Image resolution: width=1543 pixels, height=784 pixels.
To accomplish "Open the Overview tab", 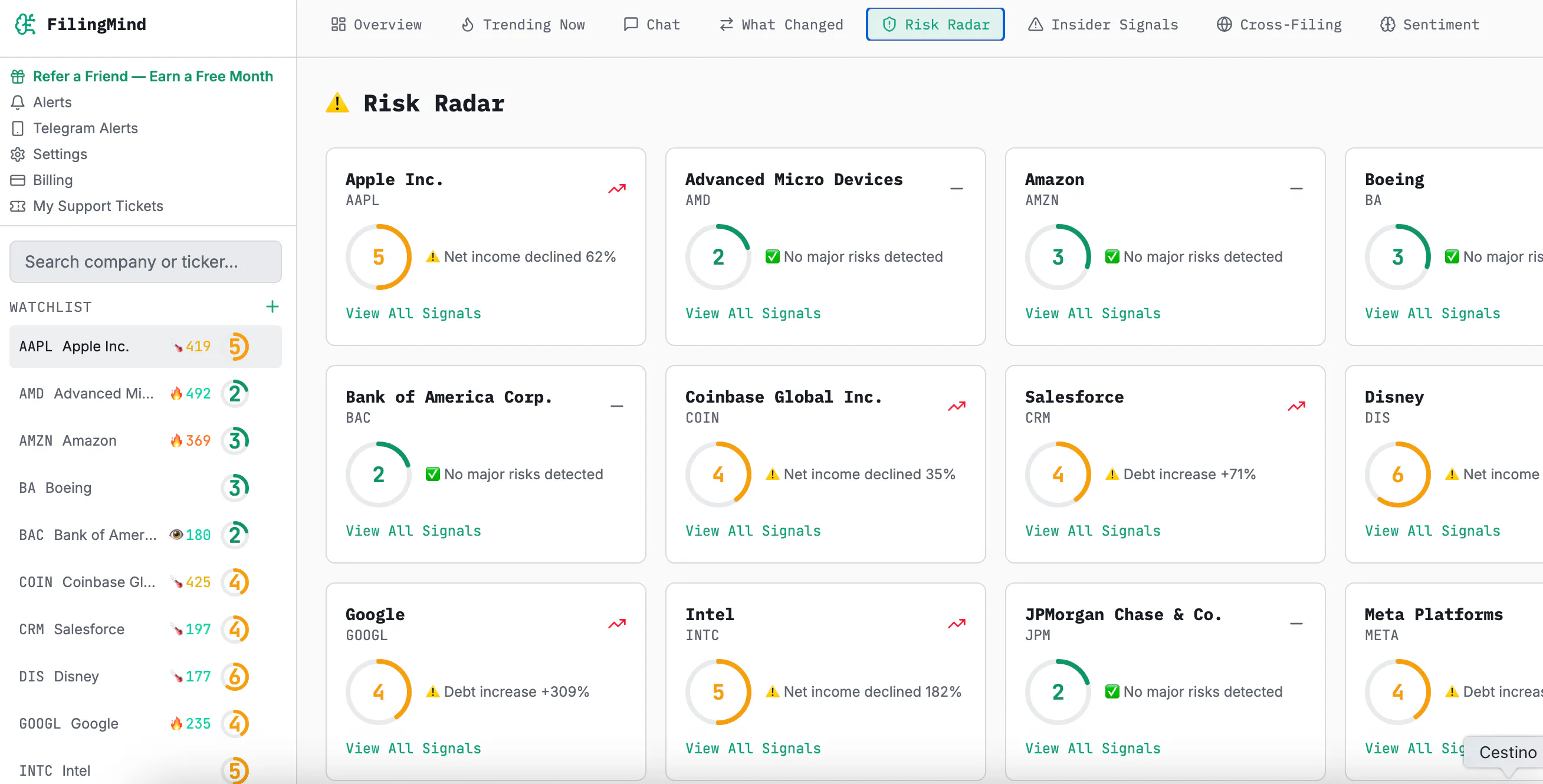I will point(377,25).
